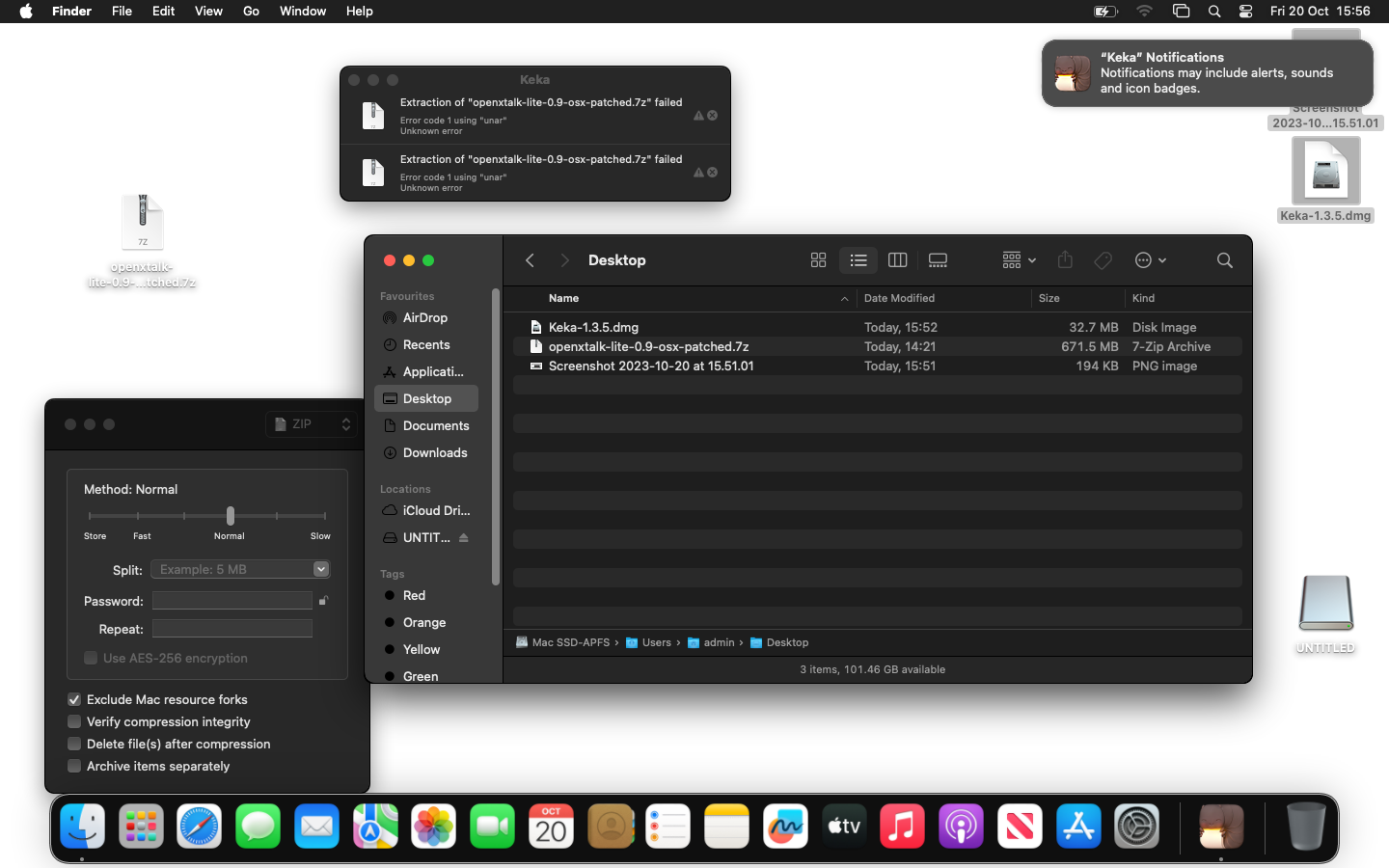
Task: Select openxtalk-lite-0.9-osx-patched.7z row in list
Action: 878,346
